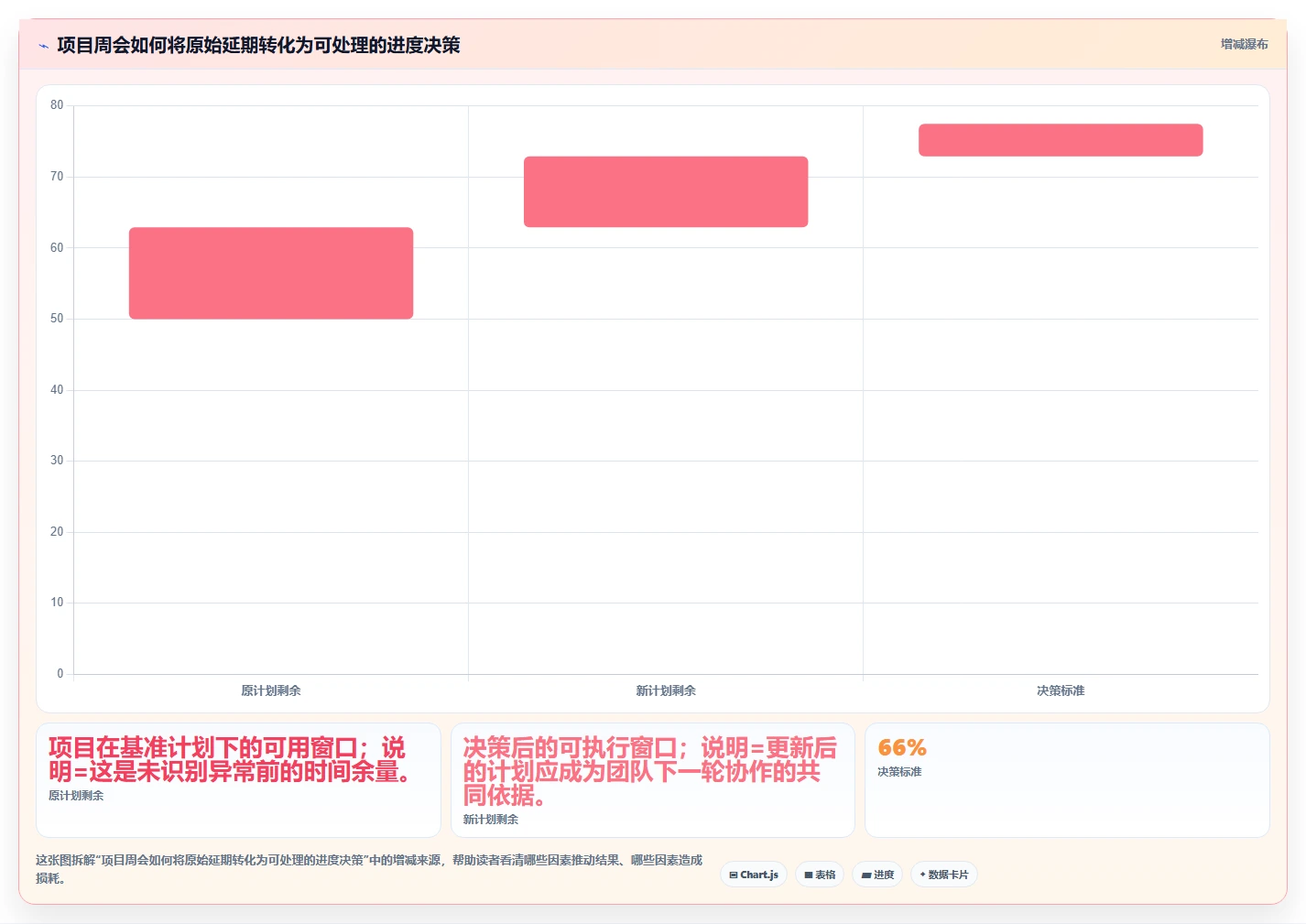Click the 决策标准 x-axis label
The width and height of the screenshot is (1306, 924).
tap(1061, 690)
